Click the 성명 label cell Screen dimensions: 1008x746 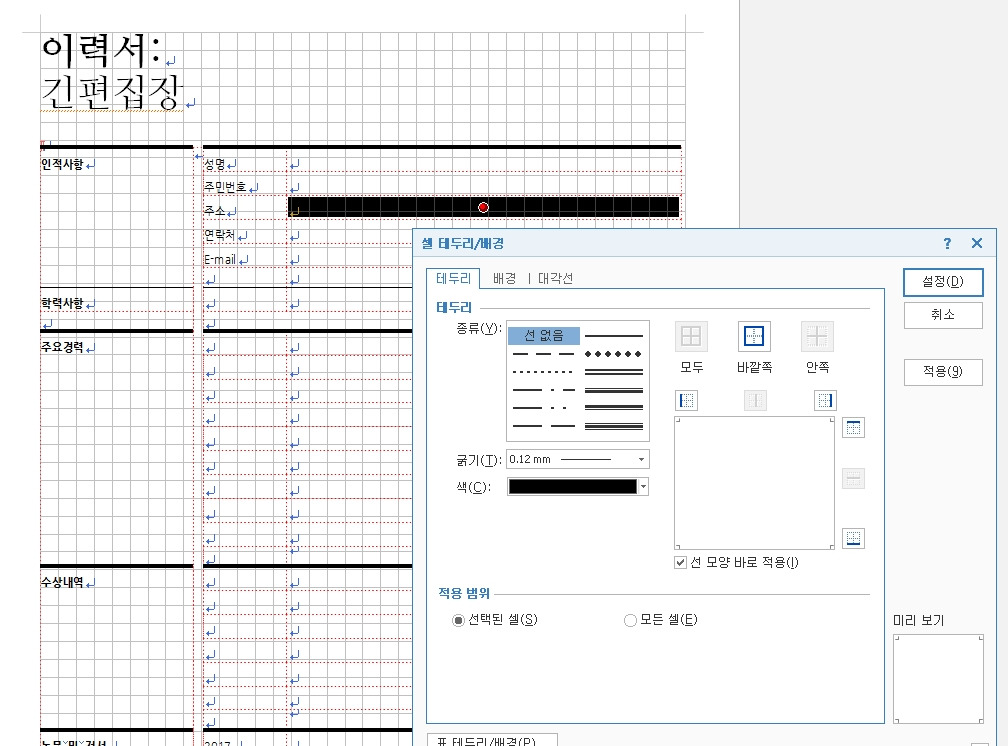click(x=215, y=165)
